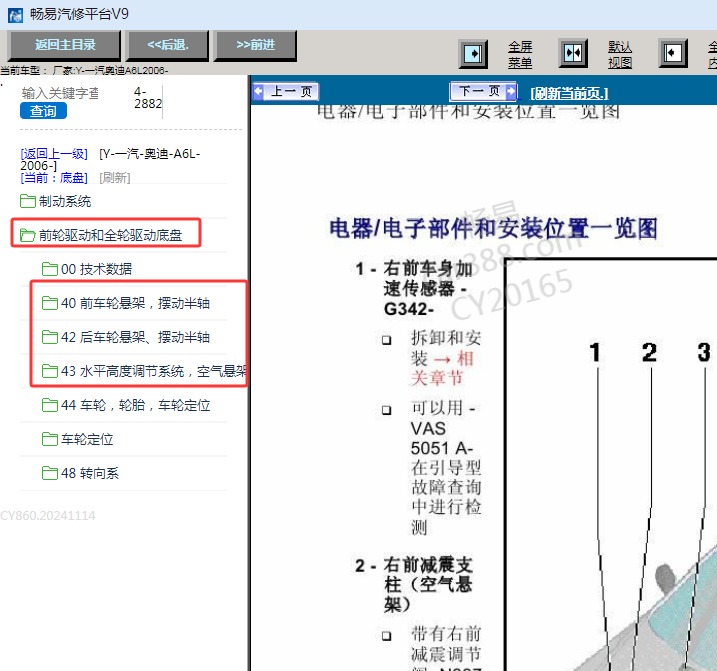Image resolution: width=717 pixels, height=671 pixels.
Task: Click 返回上一级 link
Action: click(x=54, y=154)
